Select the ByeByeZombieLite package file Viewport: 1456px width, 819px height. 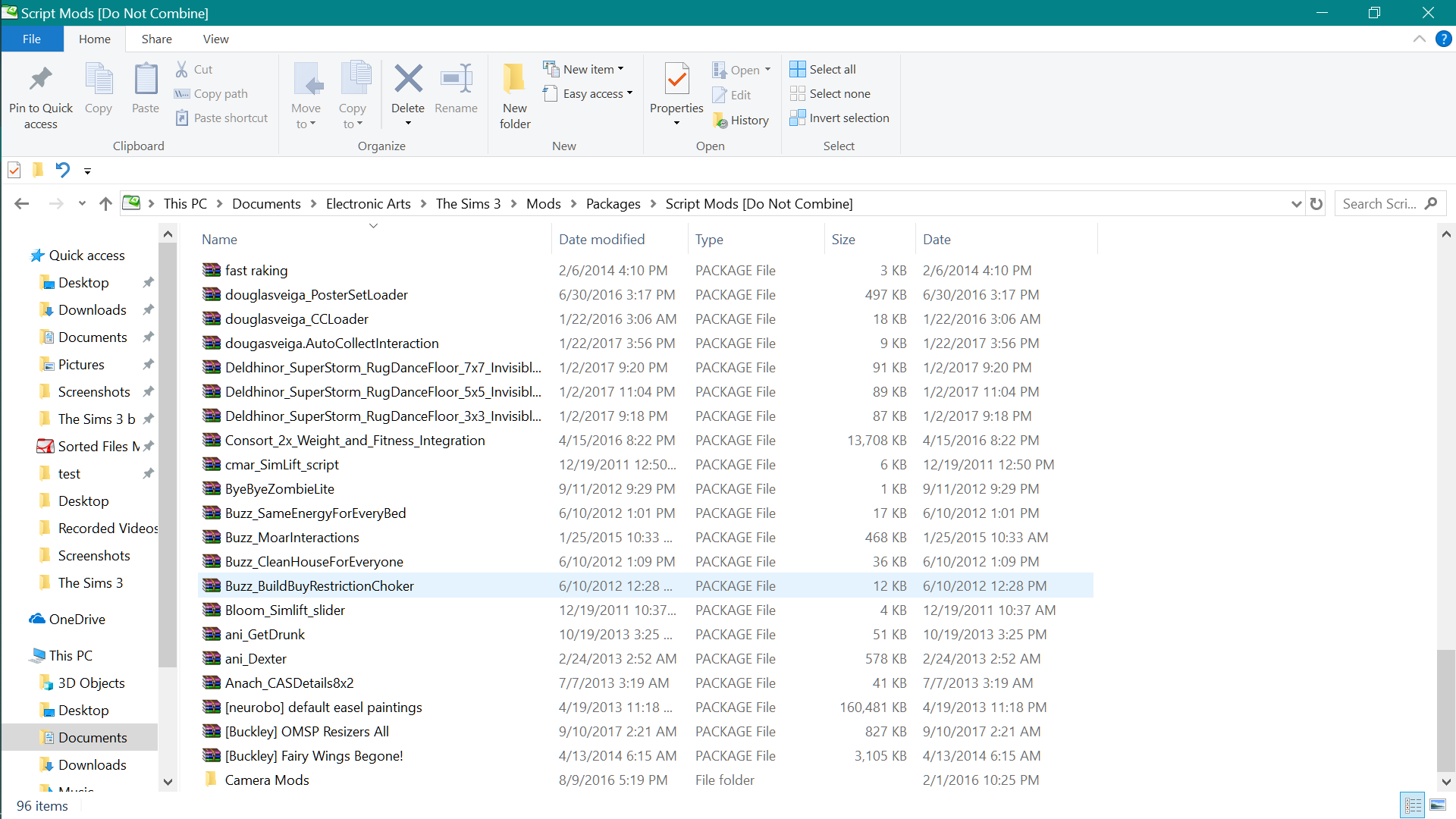click(280, 488)
